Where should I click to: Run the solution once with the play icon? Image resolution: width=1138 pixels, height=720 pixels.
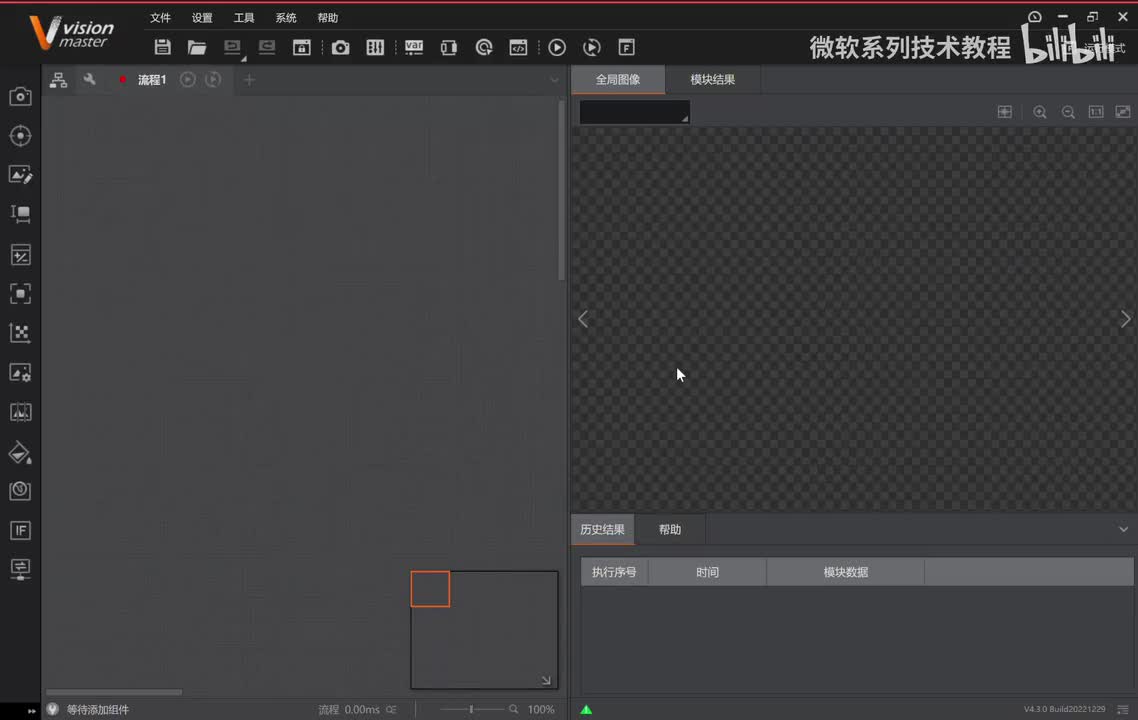[557, 47]
